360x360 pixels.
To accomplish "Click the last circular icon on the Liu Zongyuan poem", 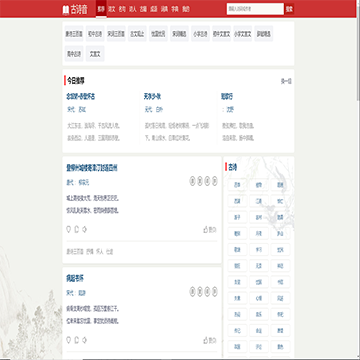I will pos(215,181).
